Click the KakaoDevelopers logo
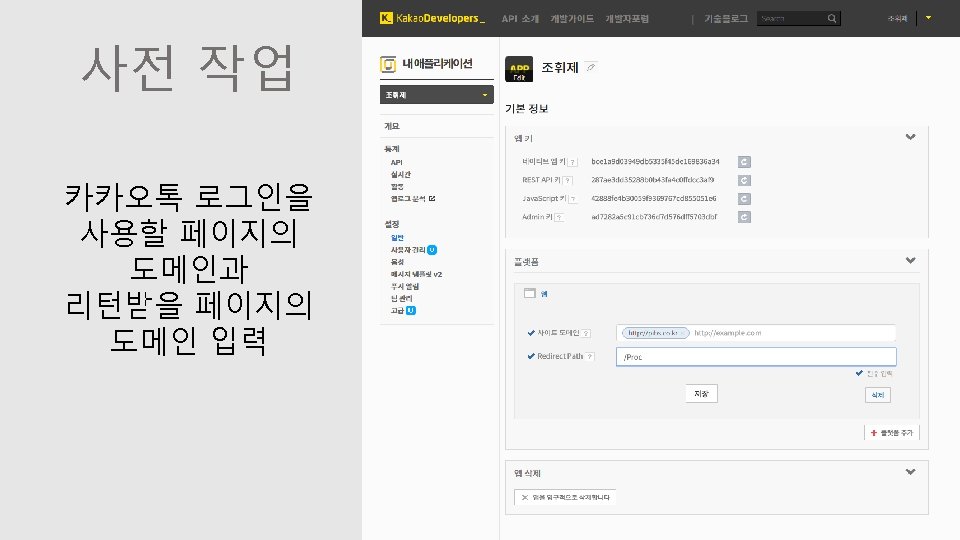 (432, 18)
